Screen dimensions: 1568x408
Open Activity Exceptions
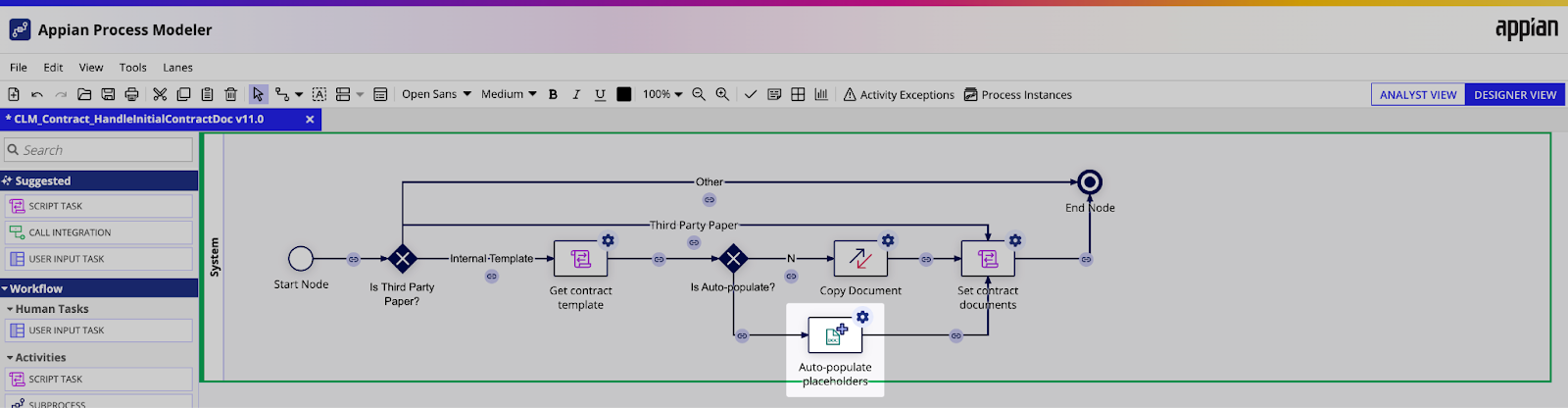point(899,94)
